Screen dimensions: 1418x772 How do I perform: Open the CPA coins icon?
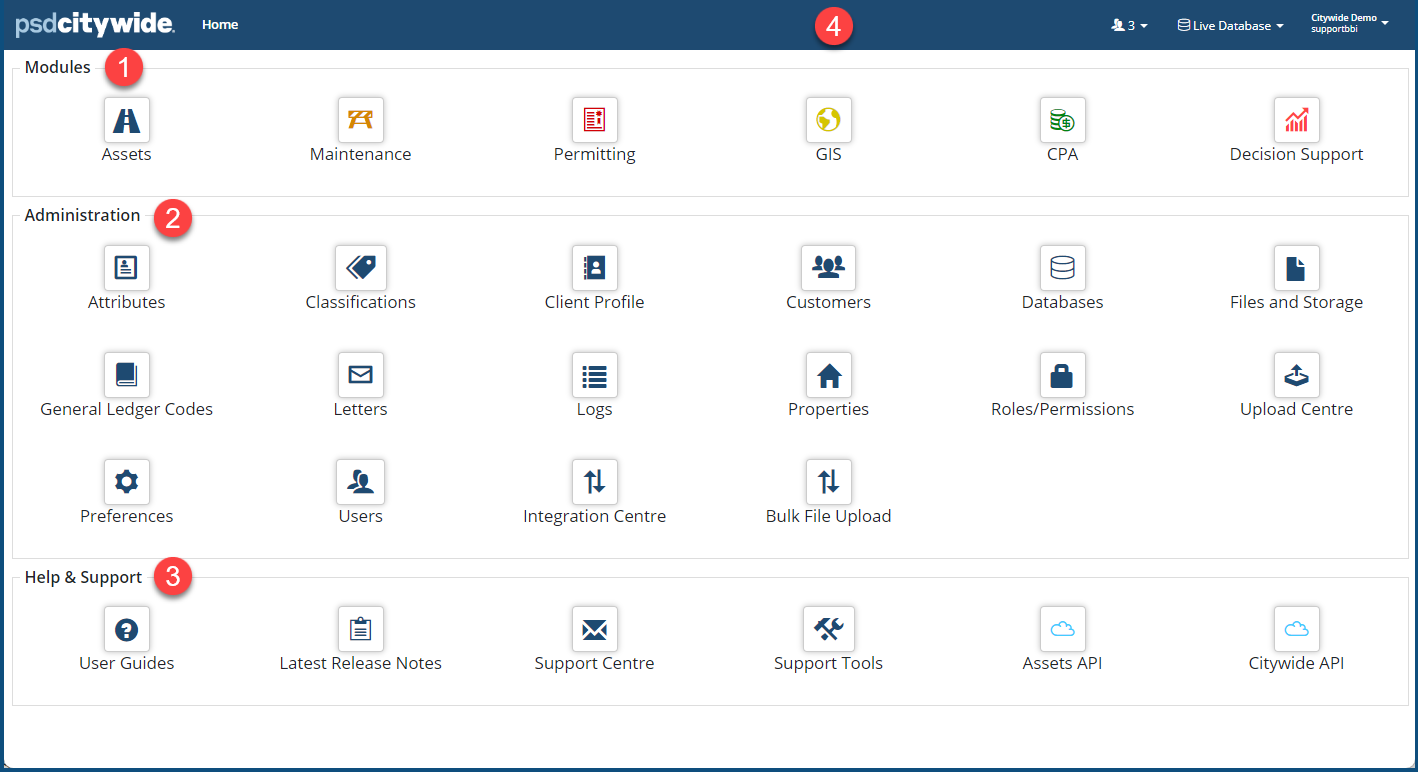point(1063,120)
